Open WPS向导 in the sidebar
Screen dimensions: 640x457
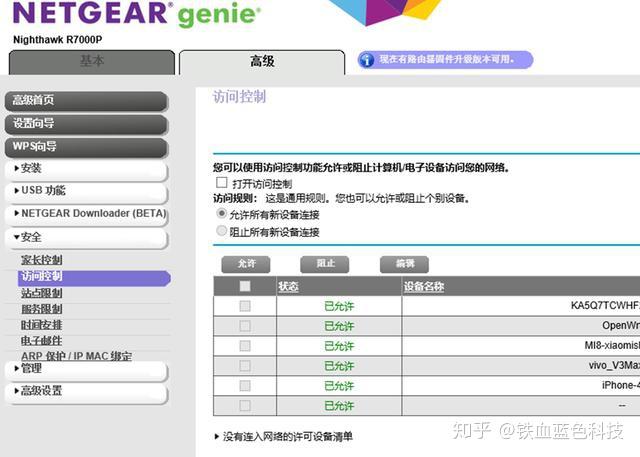coord(86,147)
